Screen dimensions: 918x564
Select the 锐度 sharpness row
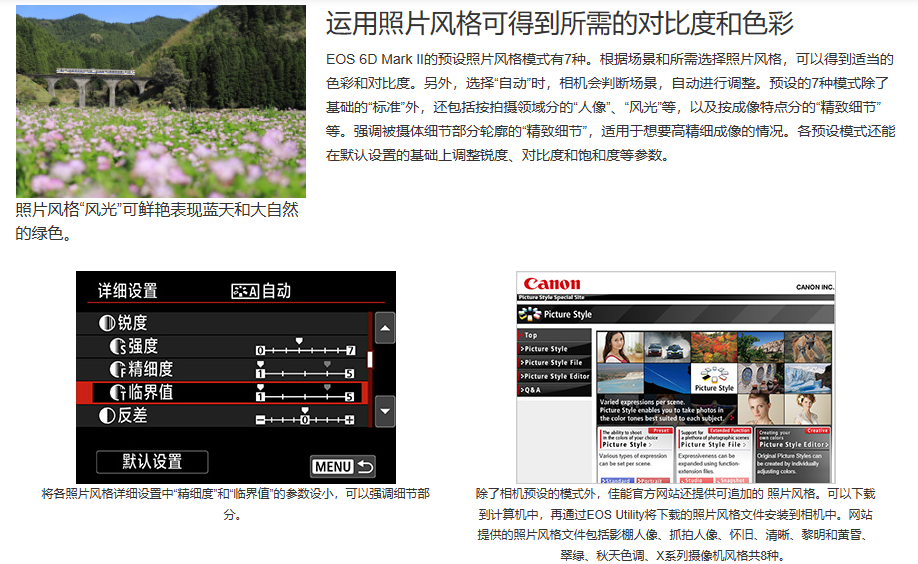click(223, 323)
